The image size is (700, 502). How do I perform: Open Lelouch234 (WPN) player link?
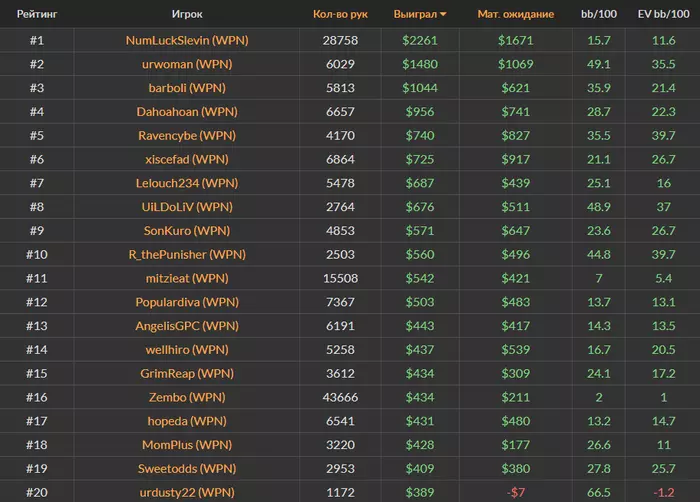(x=187, y=183)
